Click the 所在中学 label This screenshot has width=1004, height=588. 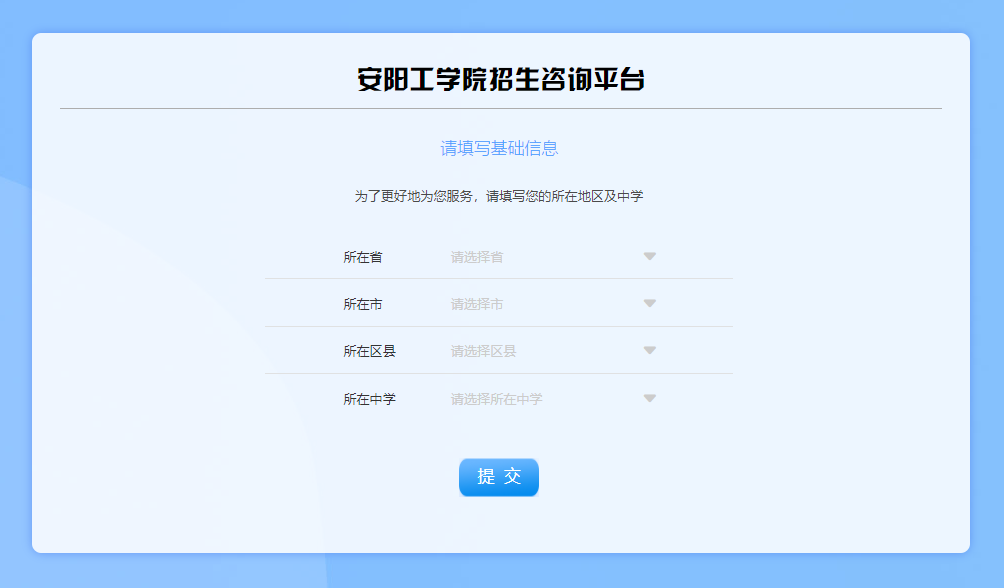coord(369,399)
